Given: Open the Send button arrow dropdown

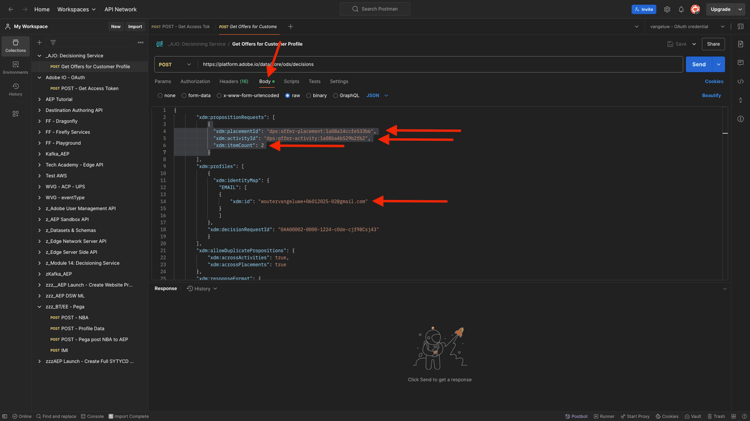Looking at the screenshot, I should click(718, 65).
